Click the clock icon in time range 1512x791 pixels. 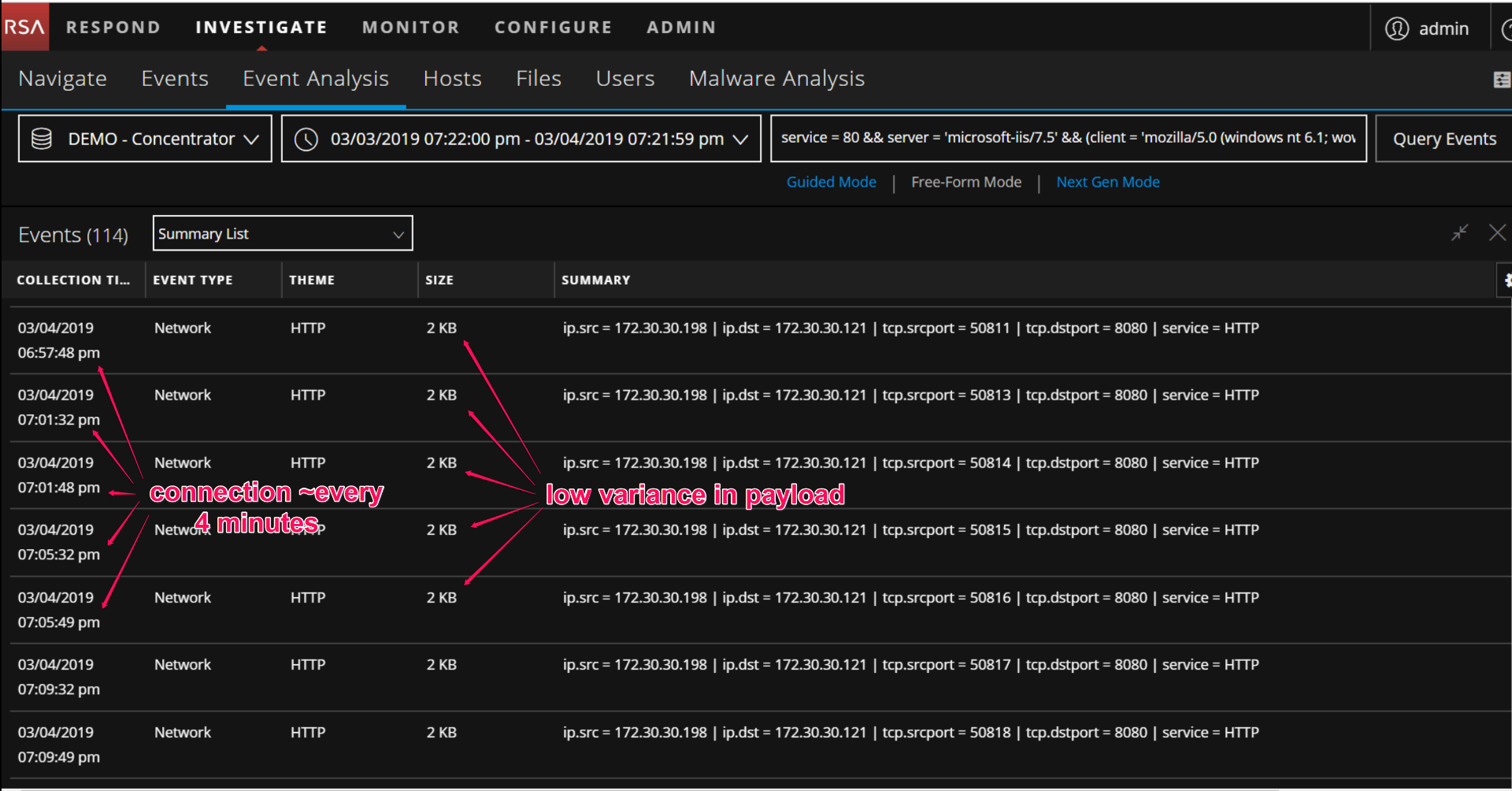pos(306,139)
